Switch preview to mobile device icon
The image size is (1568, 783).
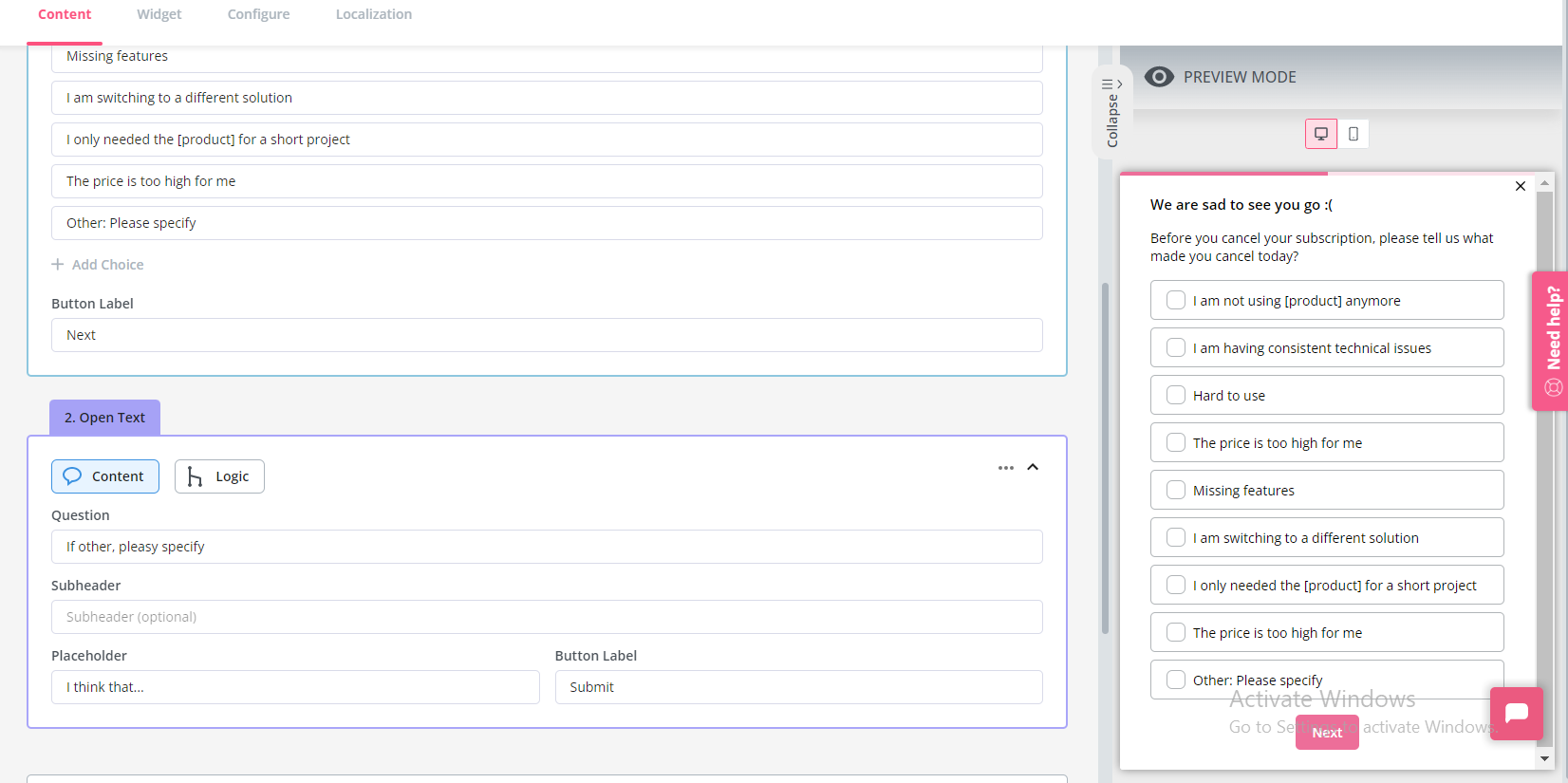click(1353, 134)
